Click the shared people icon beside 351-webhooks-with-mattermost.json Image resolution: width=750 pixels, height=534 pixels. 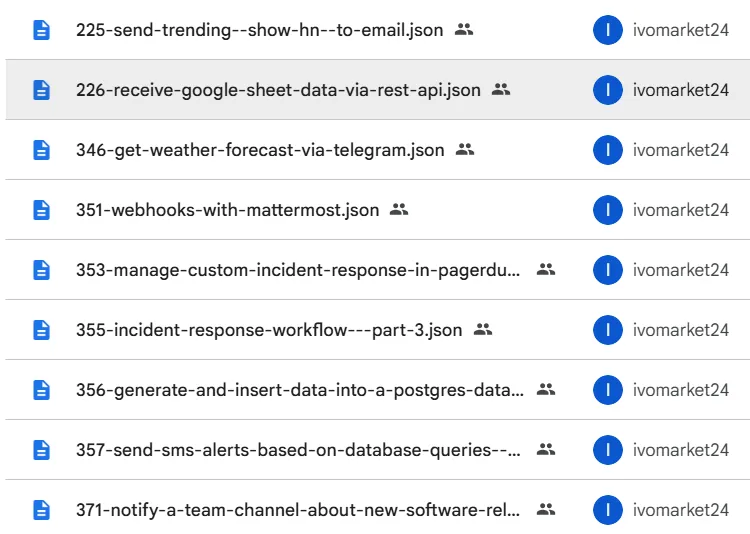pyautogui.click(x=399, y=210)
